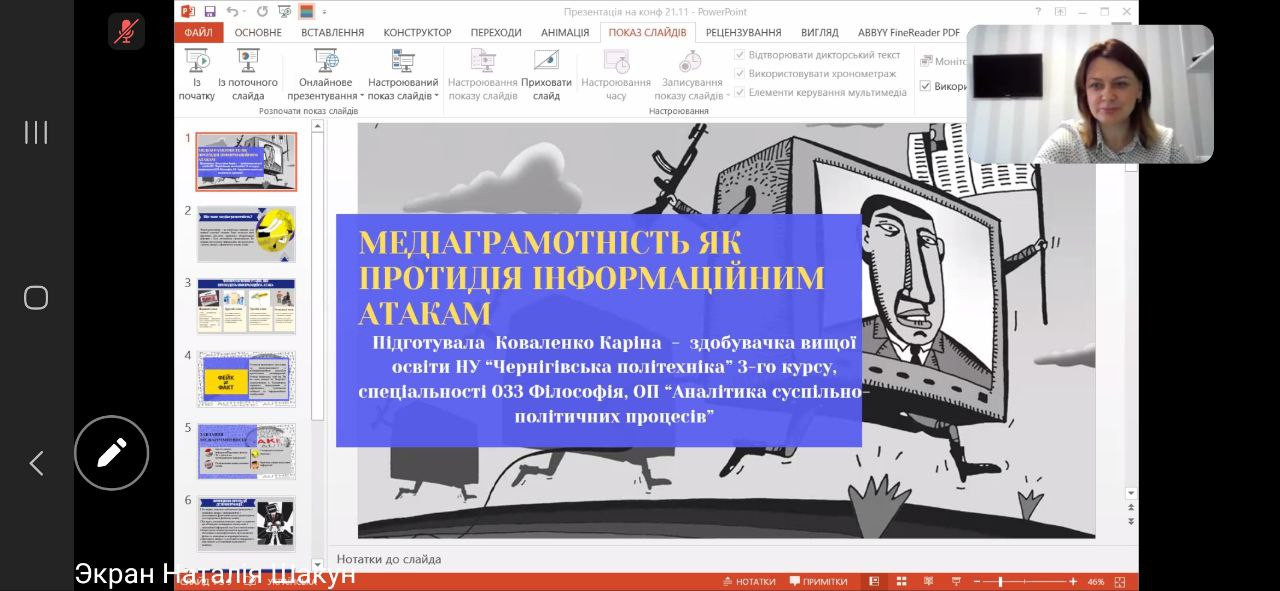Viewport: 1280px width, 591px height.
Task: Go to next slide via double-down arrow
Action: (x=1131, y=521)
